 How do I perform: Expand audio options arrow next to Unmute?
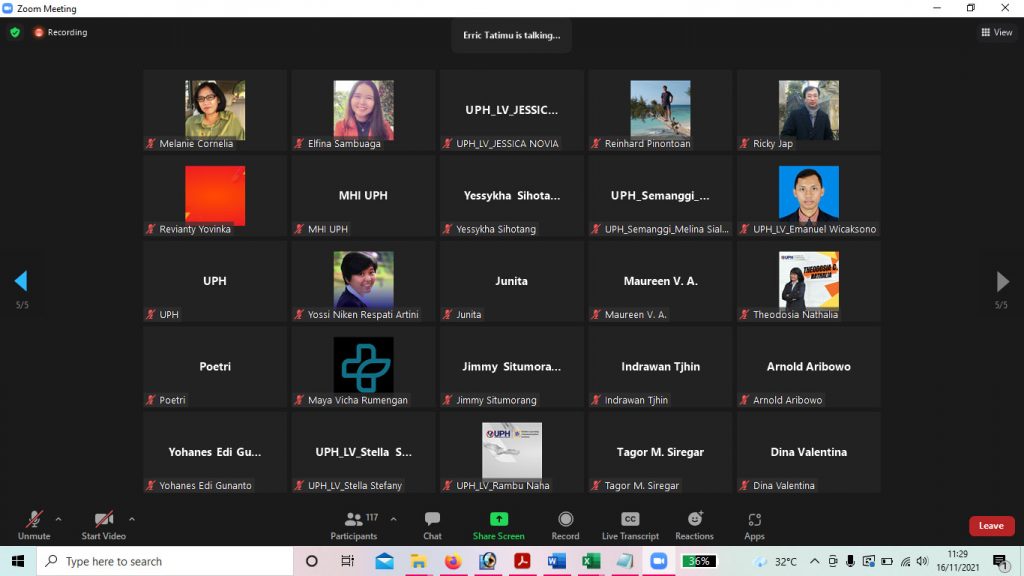click(58, 519)
